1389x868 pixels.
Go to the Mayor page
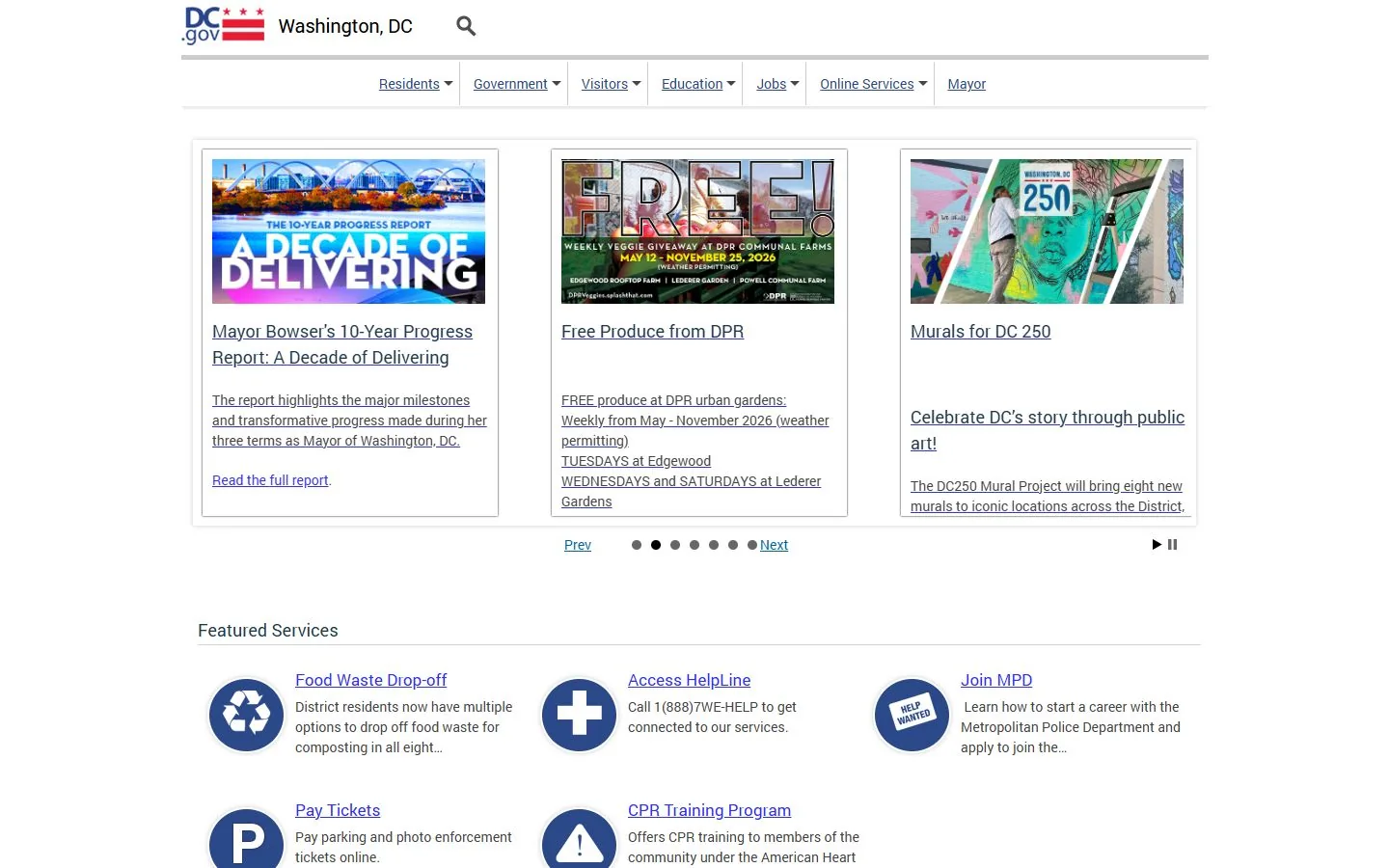coord(967,84)
